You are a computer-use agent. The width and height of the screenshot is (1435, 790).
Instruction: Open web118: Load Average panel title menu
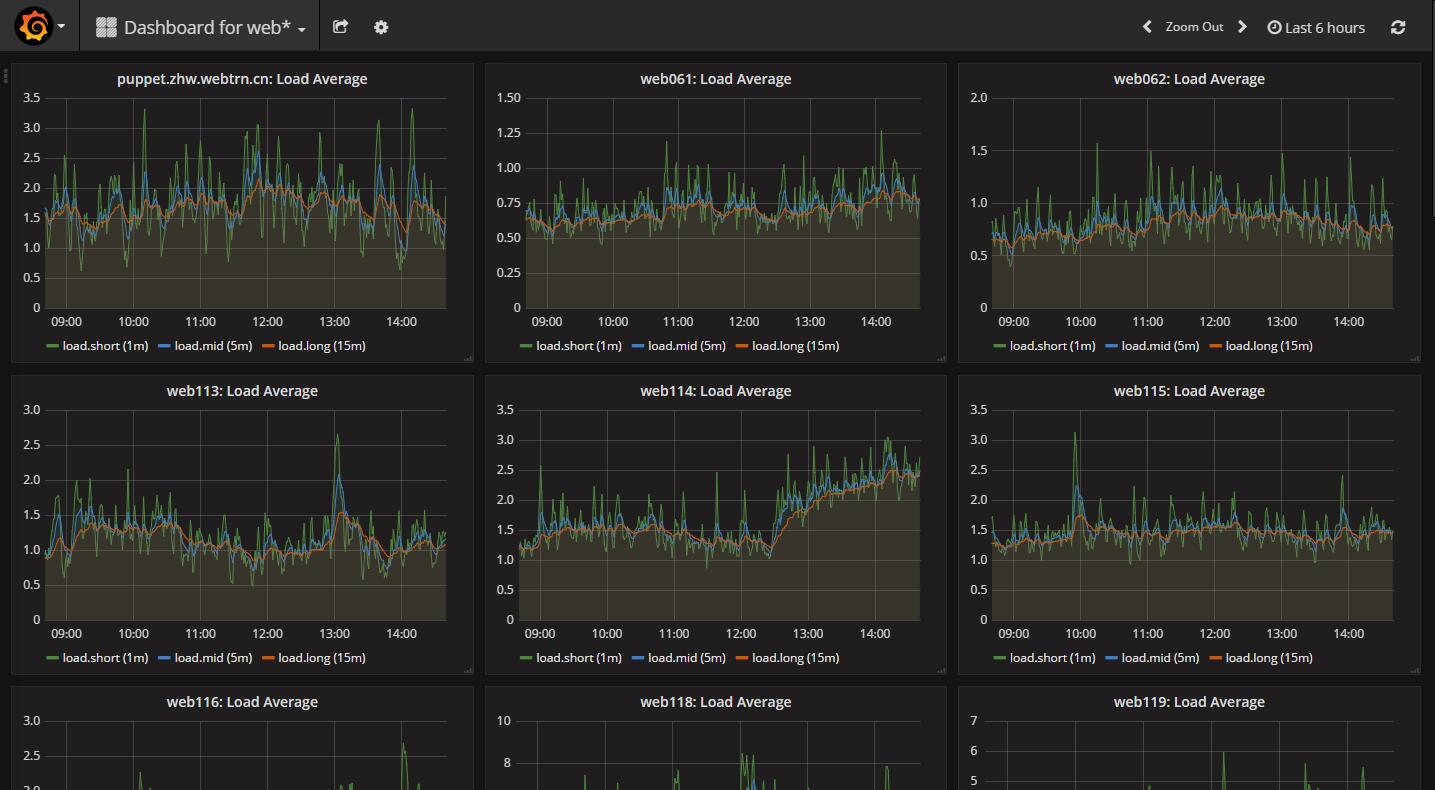tap(716, 702)
